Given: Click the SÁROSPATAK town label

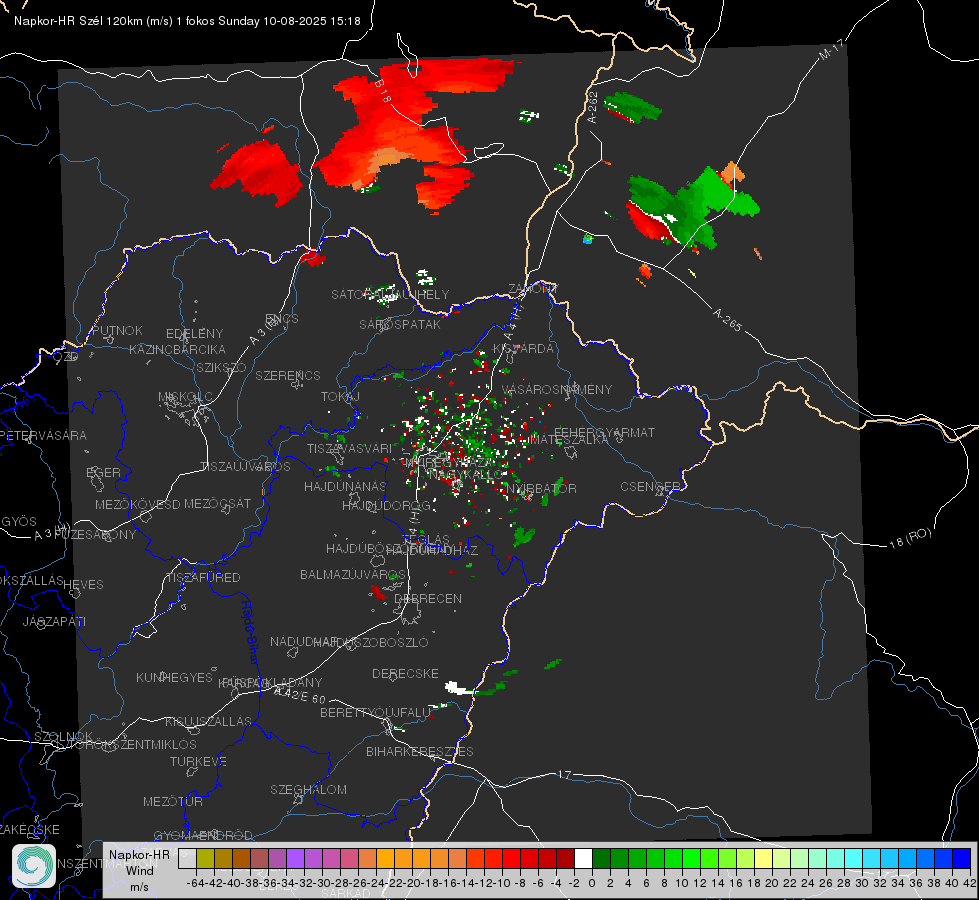Looking at the screenshot, I should (400, 324).
